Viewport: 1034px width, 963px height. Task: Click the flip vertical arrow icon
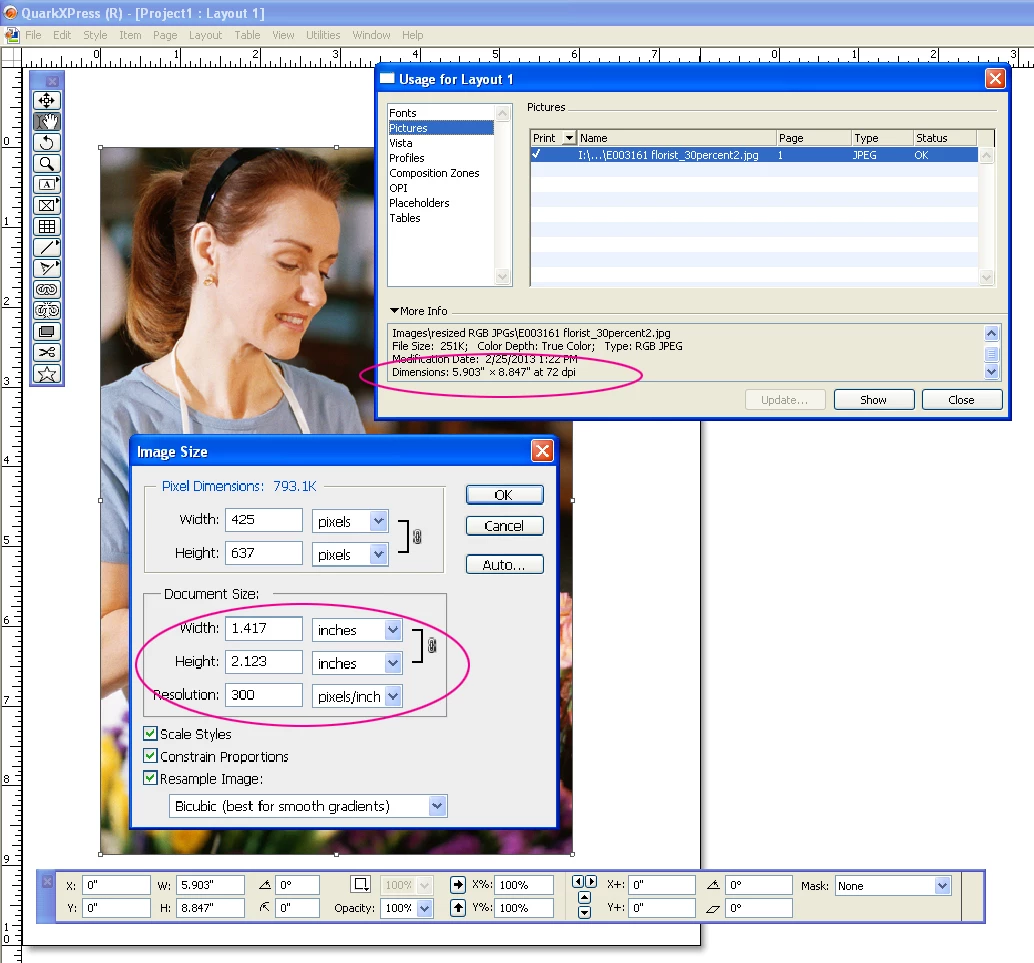point(458,908)
